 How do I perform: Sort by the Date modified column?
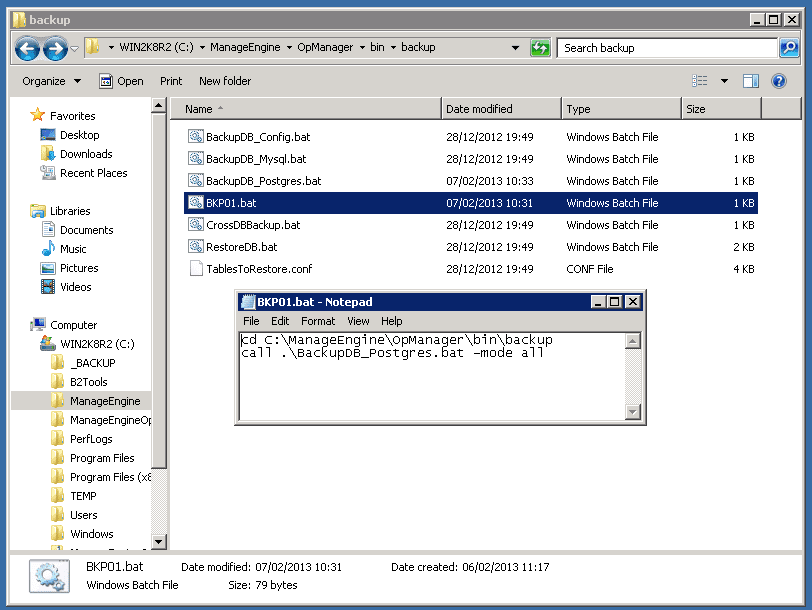coord(501,109)
